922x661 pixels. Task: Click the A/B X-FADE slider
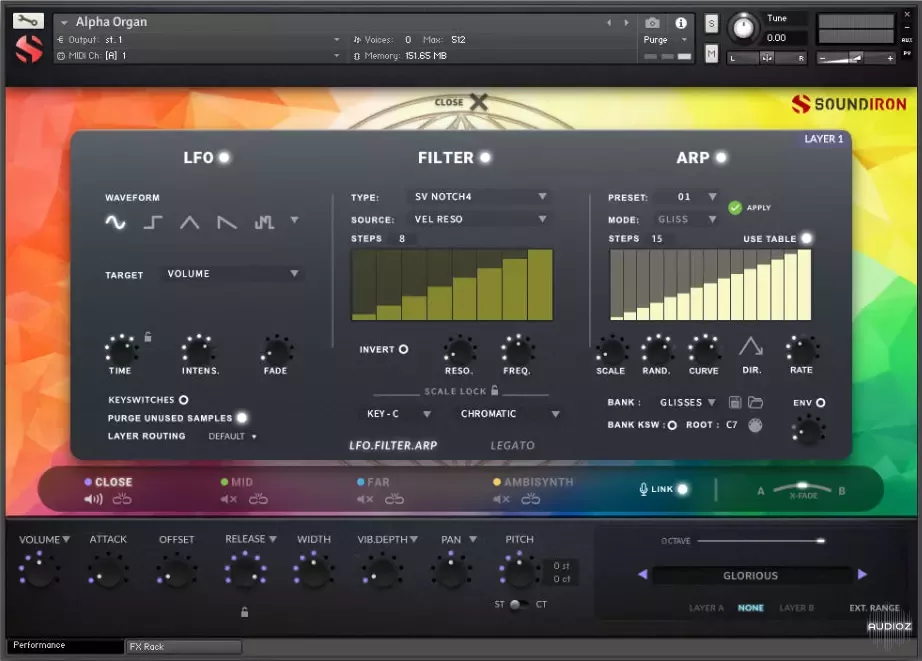tap(801, 488)
